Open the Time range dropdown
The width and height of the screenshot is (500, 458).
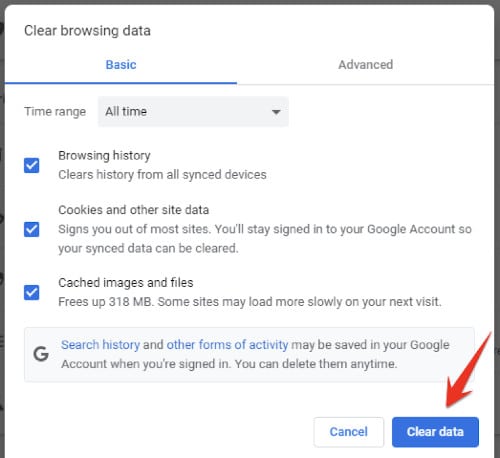pyautogui.click(x=193, y=111)
